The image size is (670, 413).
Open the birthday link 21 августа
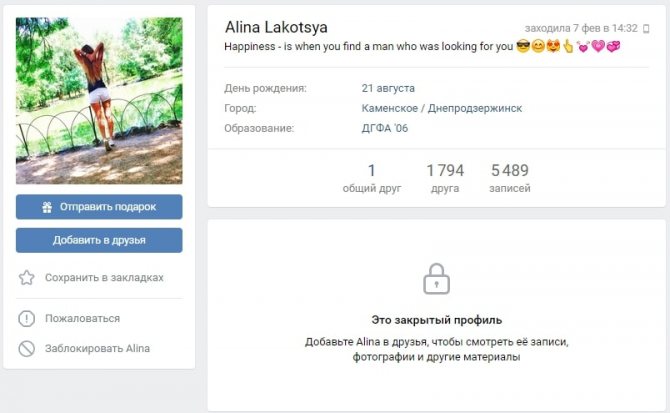(388, 88)
